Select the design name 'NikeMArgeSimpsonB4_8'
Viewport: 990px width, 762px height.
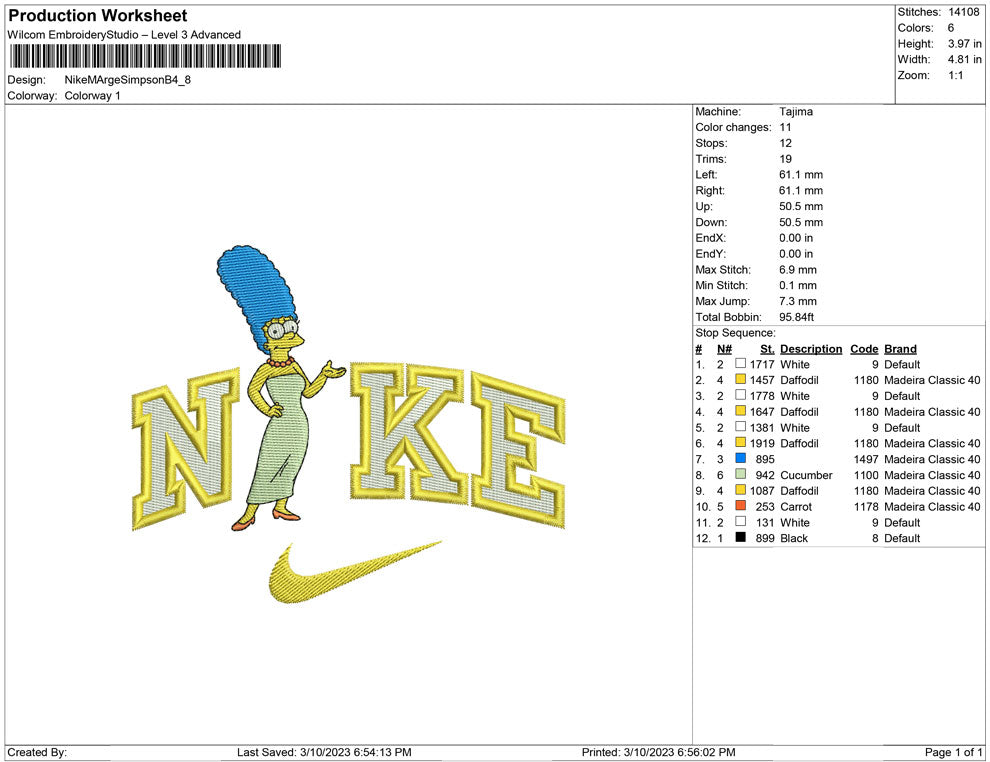click(x=128, y=80)
